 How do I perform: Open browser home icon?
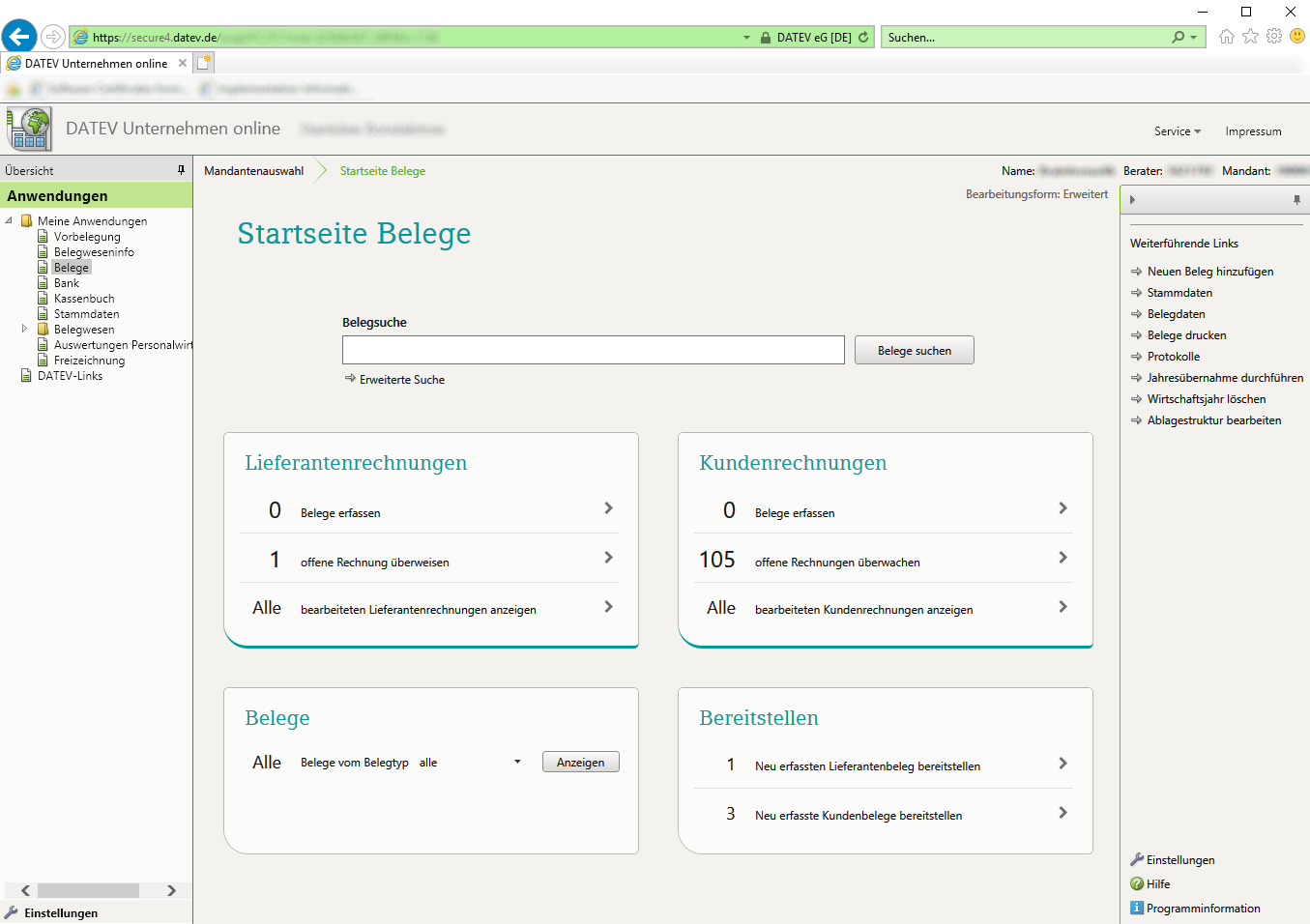tap(1227, 37)
